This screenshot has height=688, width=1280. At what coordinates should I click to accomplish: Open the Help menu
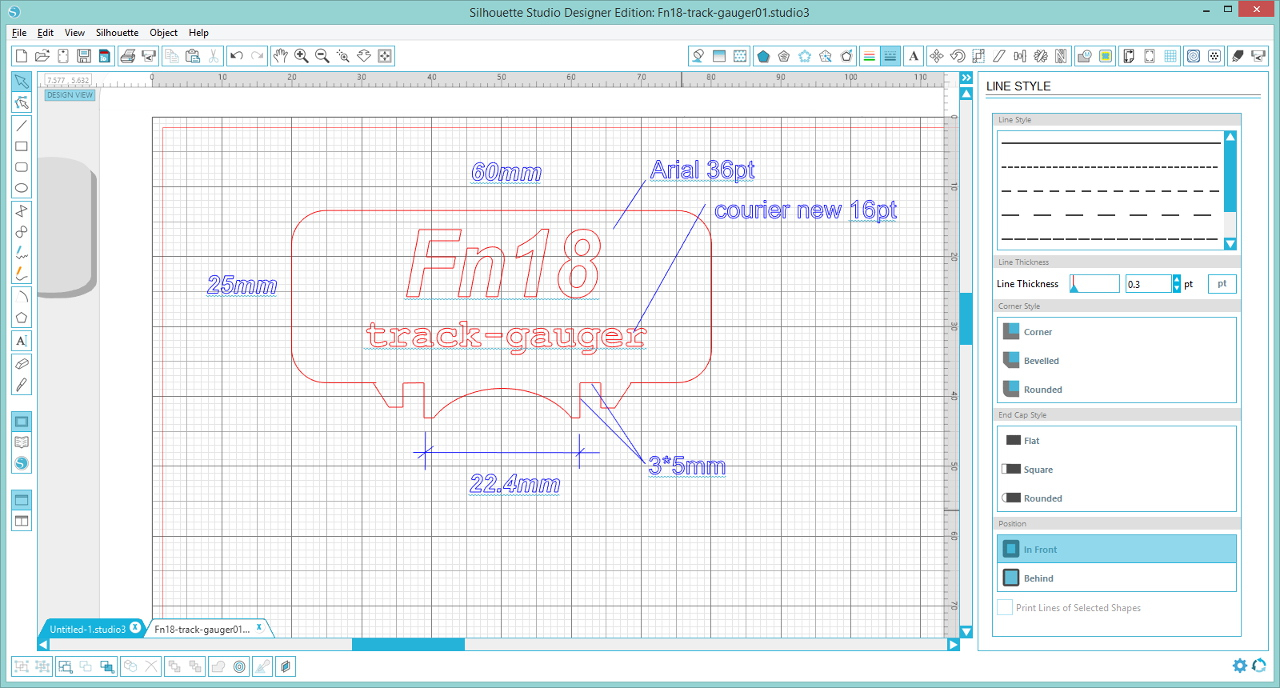[x=199, y=33]
